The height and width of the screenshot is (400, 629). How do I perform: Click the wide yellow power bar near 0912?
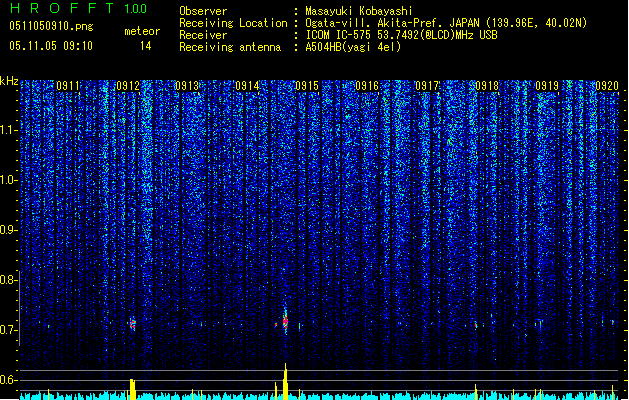point(132,389)
